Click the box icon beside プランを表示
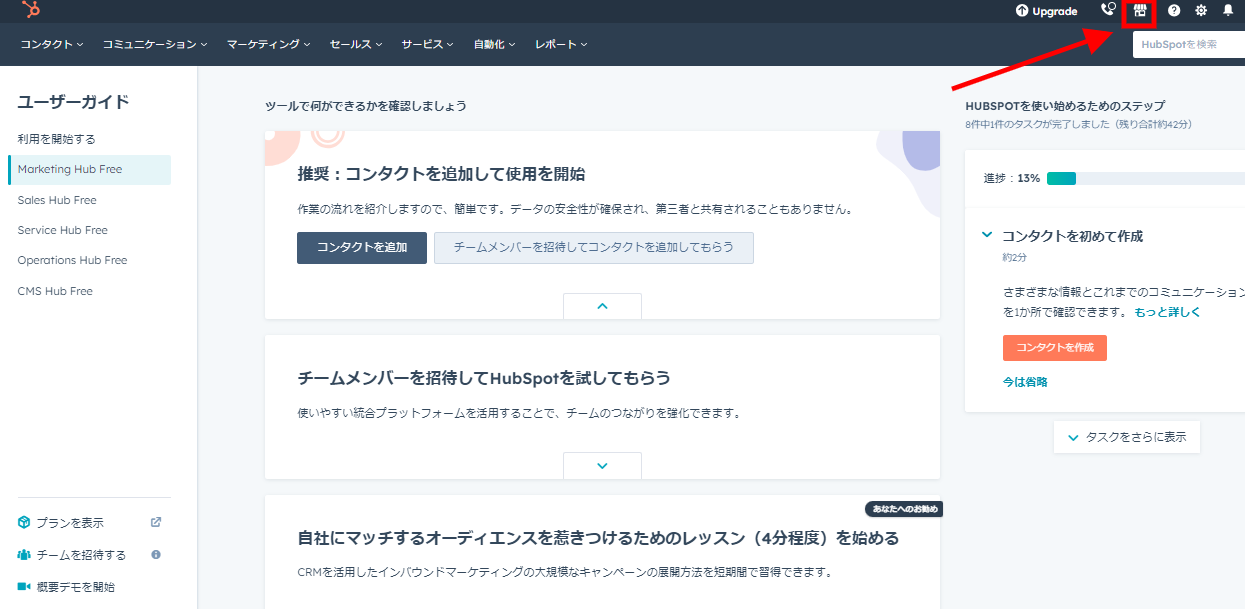The image size is (1245, 609). click(24, 522)
